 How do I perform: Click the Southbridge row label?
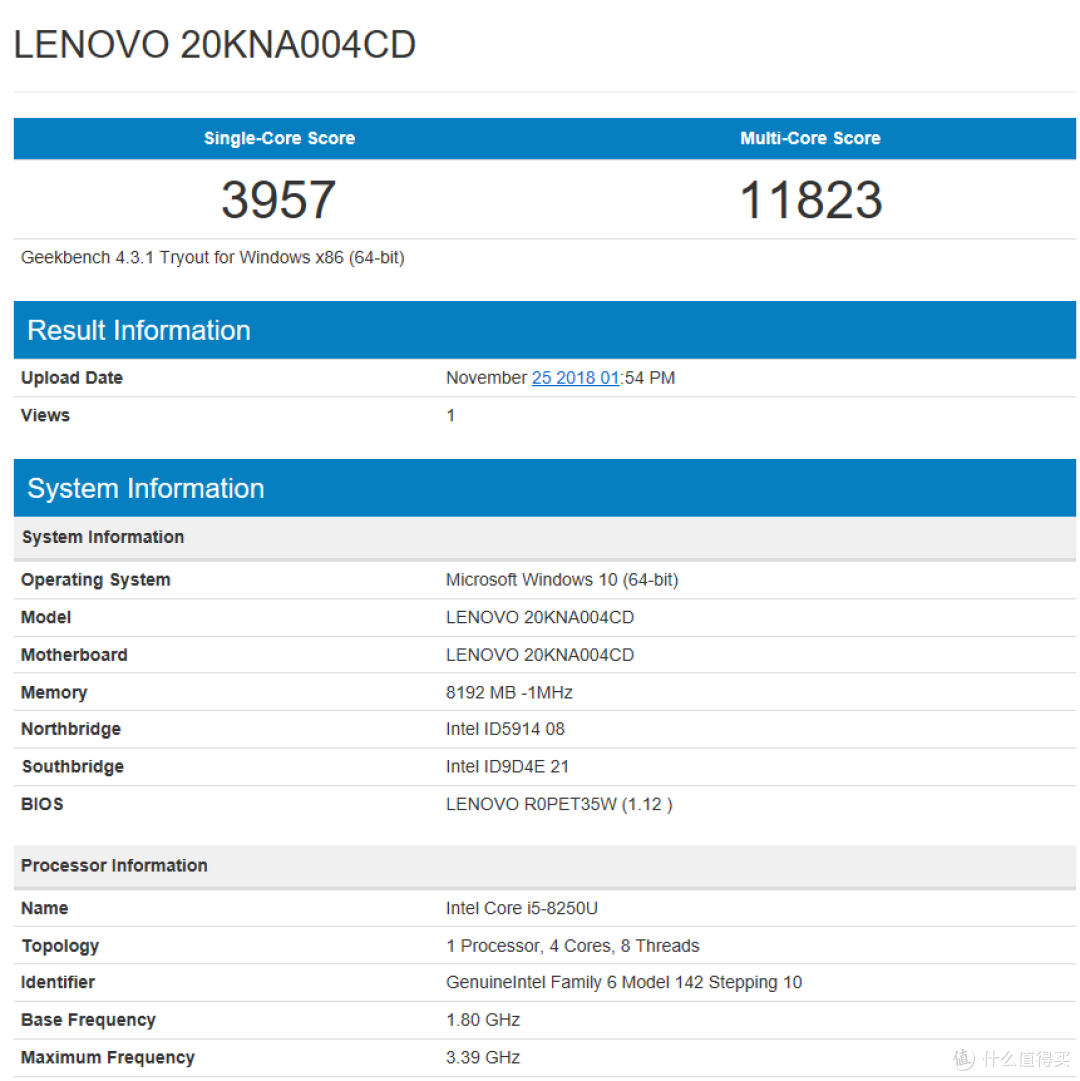73,767
